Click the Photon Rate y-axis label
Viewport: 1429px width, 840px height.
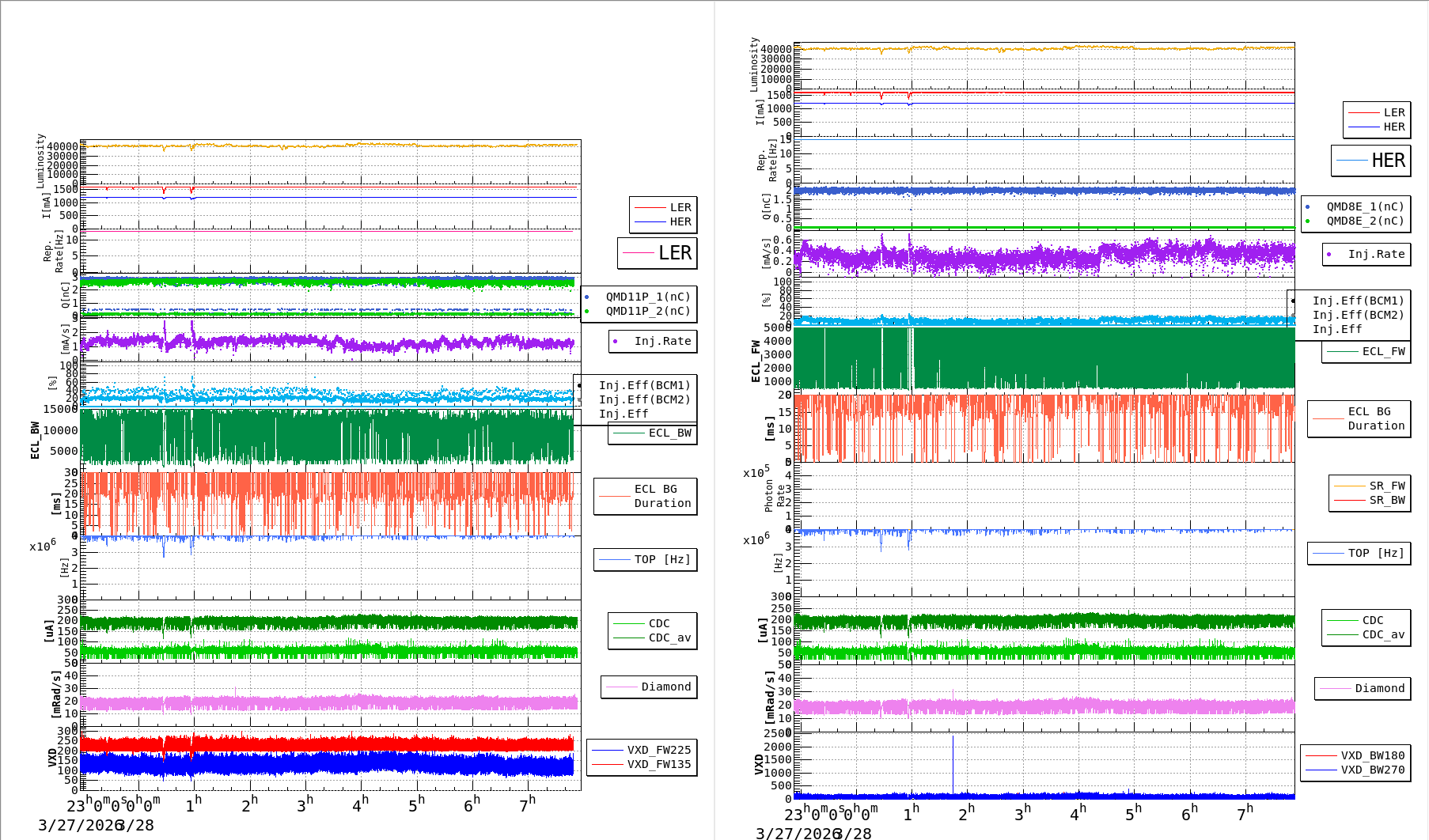[x=775, y=496]
